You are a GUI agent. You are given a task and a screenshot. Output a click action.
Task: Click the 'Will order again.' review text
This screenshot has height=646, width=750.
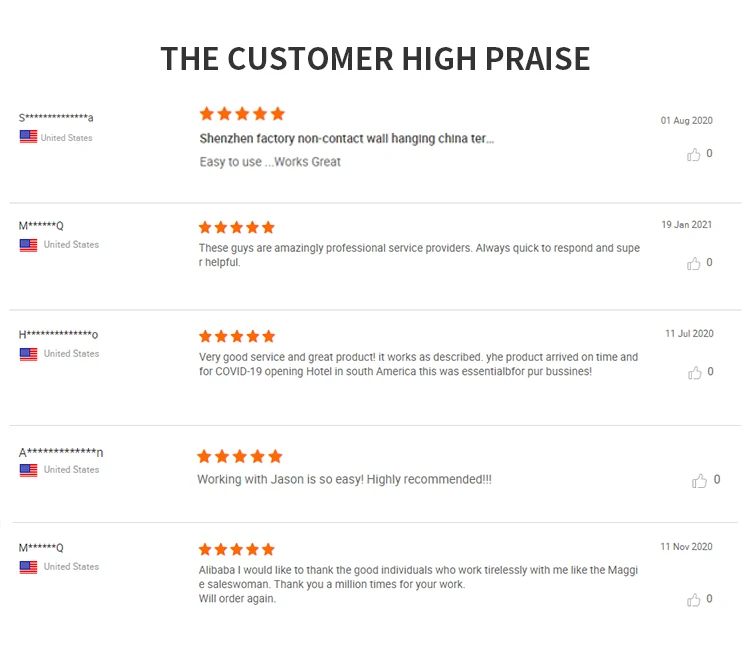point(237,598)
